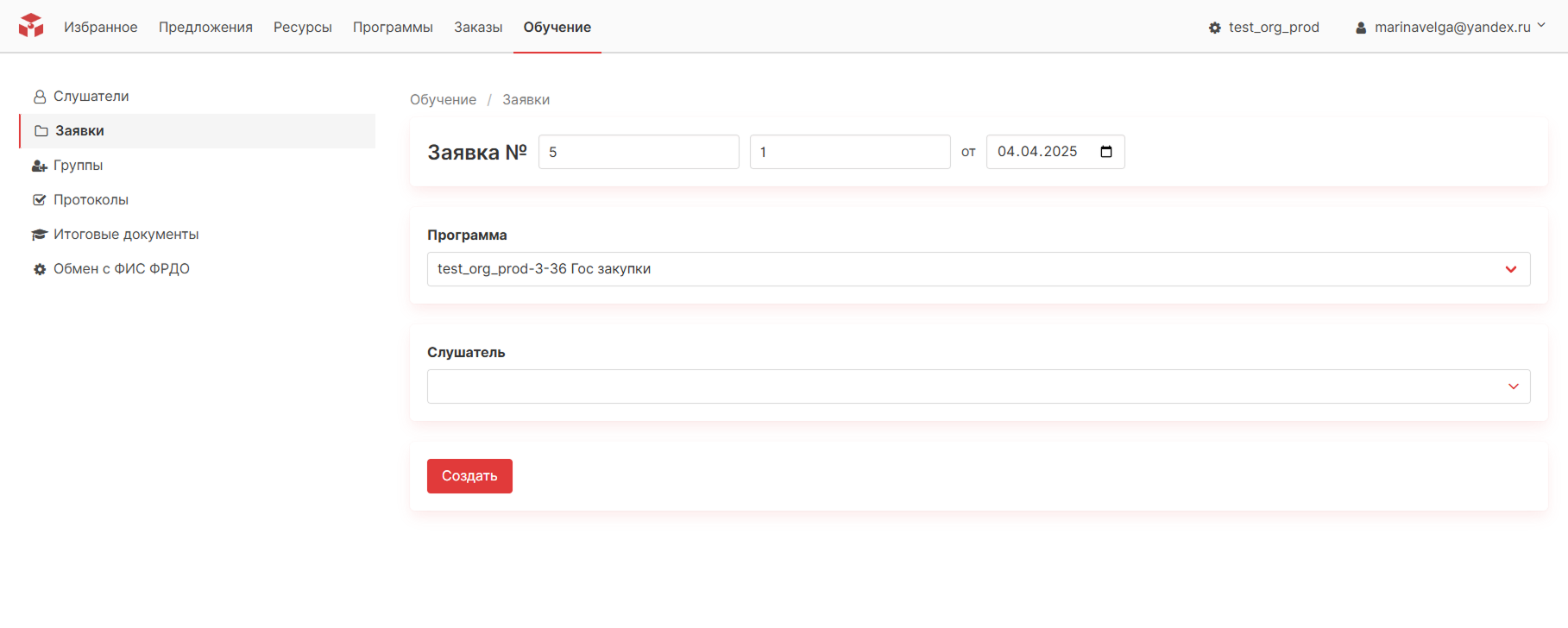This screenshot has height=628, width=1568.
Task: Expand the account menu chevron
Action: 1541,26
